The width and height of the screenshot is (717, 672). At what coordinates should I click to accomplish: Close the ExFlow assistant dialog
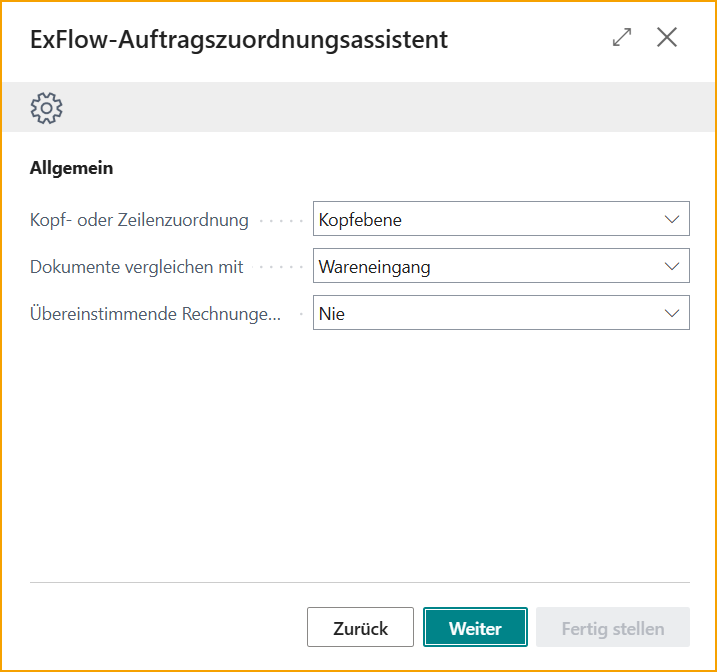(x=667, y=38)
